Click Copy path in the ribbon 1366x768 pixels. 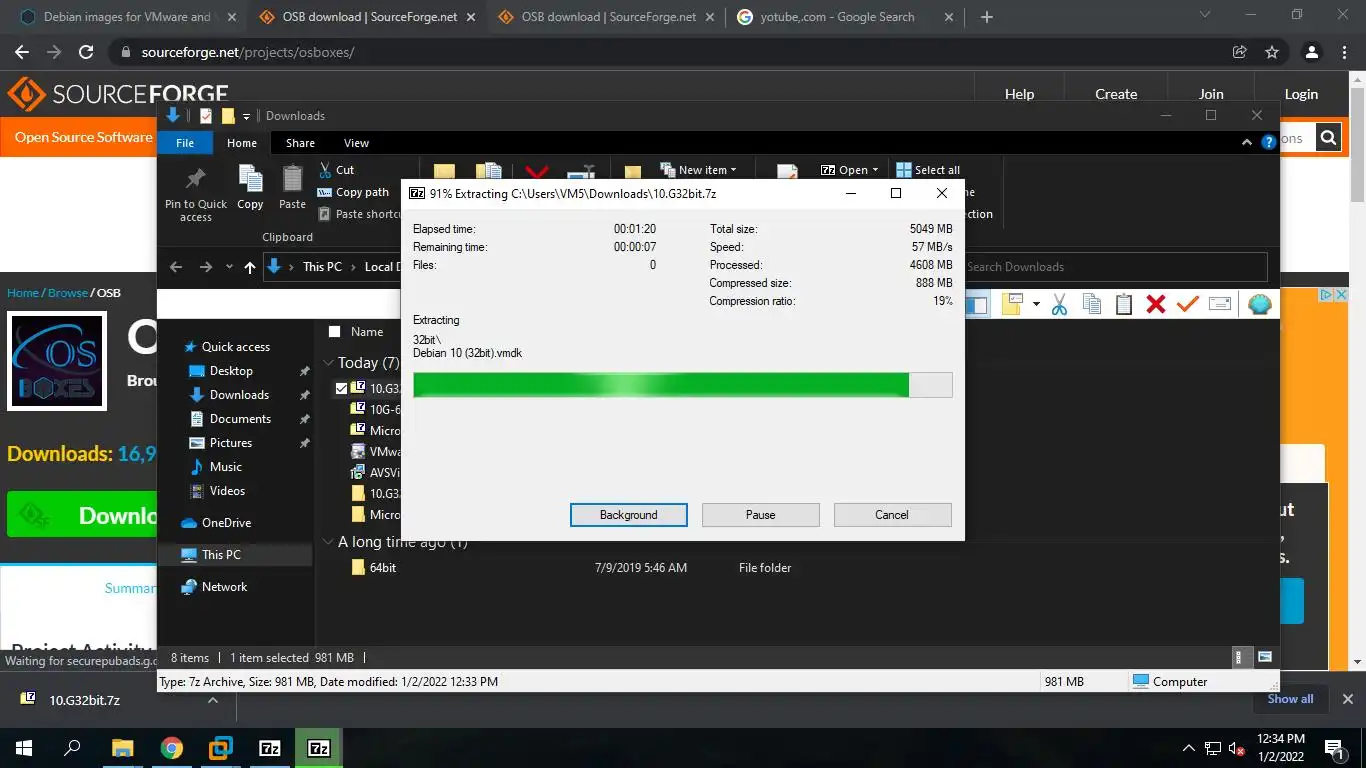(354, 192)
